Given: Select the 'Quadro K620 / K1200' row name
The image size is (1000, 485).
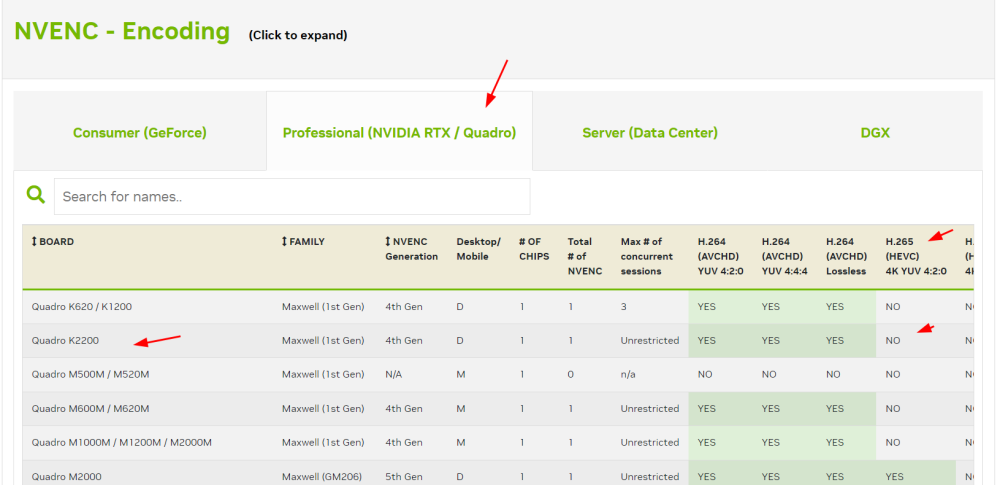Looking at the screenshot, I should [82, 307].
